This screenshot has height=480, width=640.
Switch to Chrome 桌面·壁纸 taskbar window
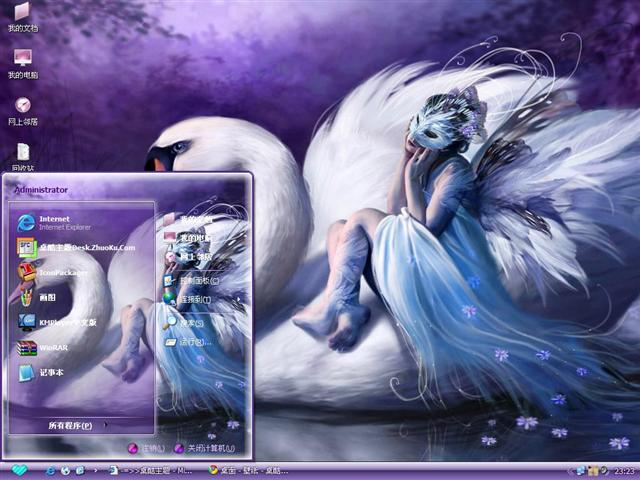[248, 471]
